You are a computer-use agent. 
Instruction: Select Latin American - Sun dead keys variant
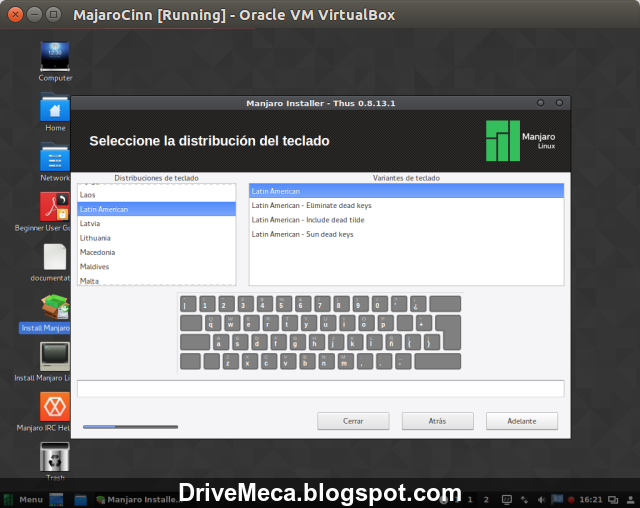click(x=407, y=234)
